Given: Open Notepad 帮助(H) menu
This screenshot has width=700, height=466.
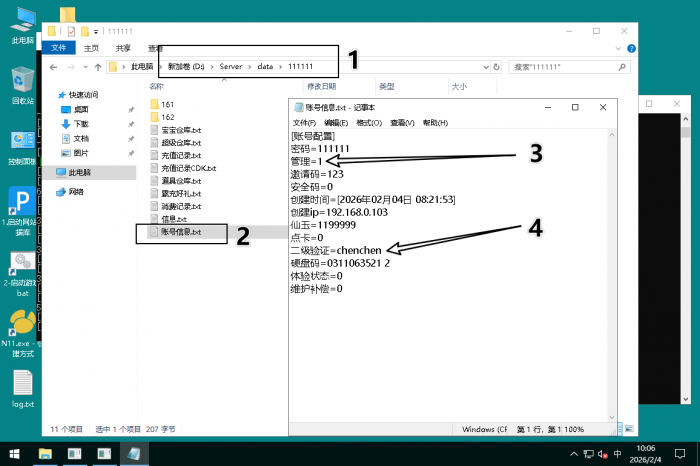Looking at the screenshot, I should coord(435,123).
